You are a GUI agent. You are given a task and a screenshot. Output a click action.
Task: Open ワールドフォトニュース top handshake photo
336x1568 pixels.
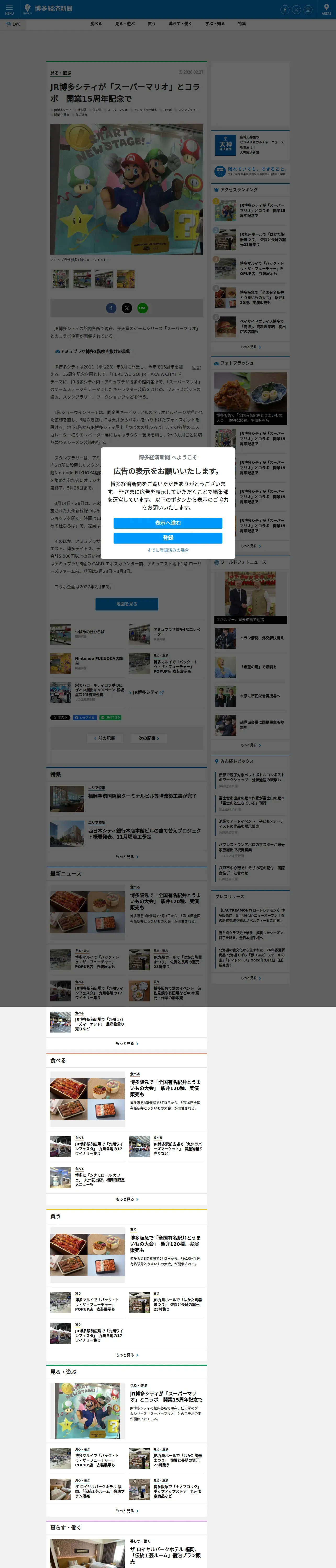tap(251, 598)
